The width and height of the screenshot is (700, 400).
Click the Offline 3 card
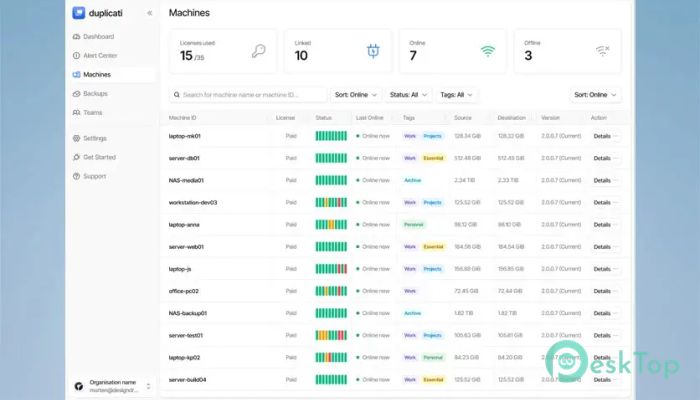pyautogui.click(x=567, y=51)
